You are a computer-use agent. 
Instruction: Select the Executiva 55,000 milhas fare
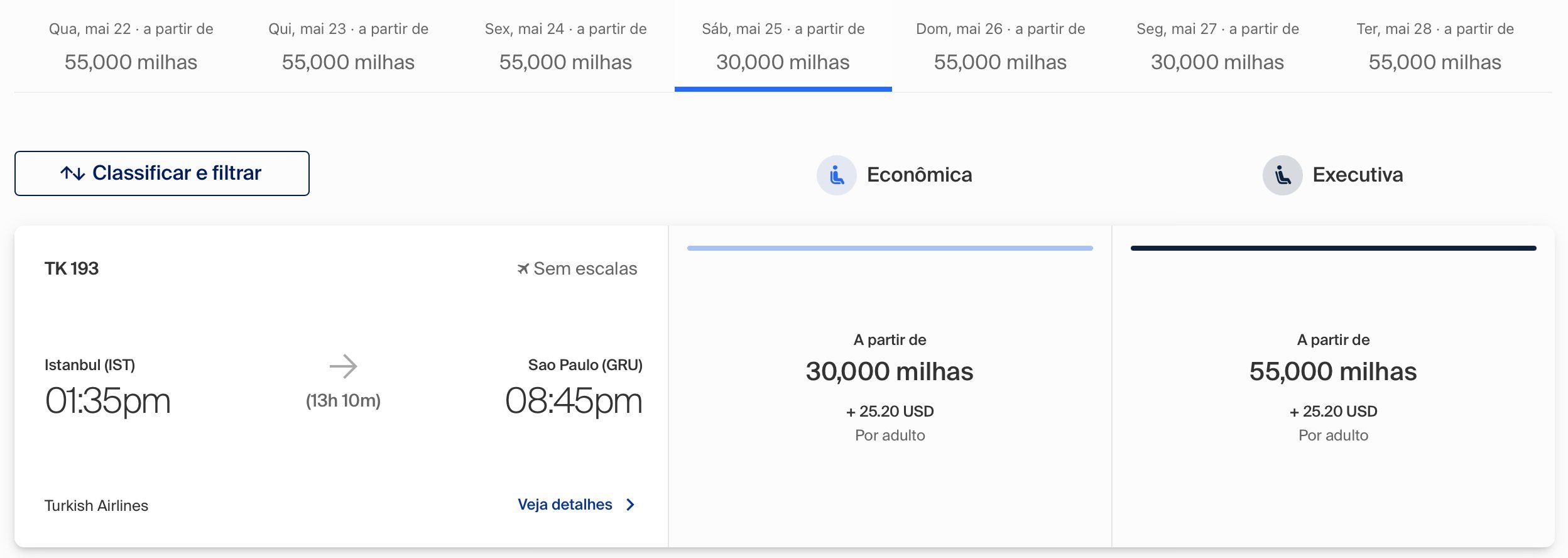point(1333,386)
